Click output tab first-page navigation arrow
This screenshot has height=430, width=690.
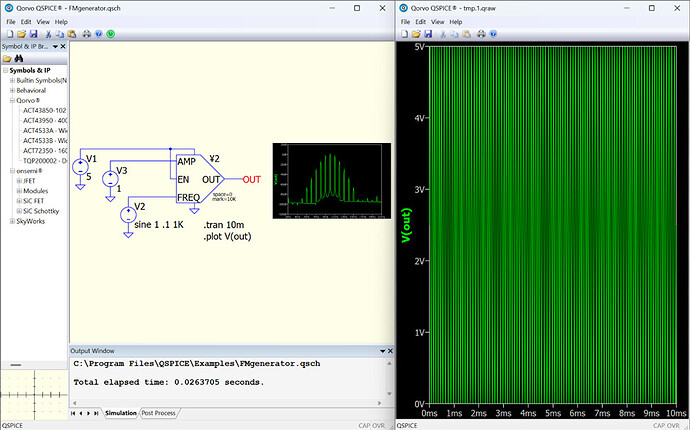click(x=73, y=413)
